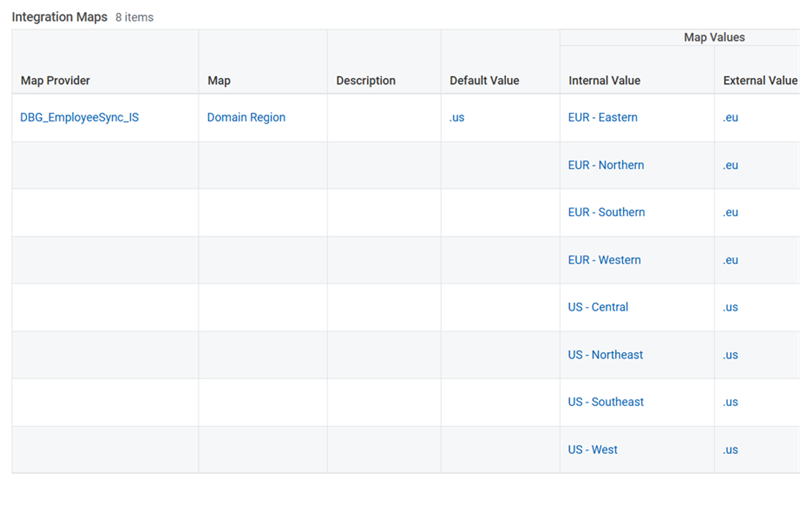The image size is (800, 524).
Task: Click .us external value for US - West
Action: point(730,450)
